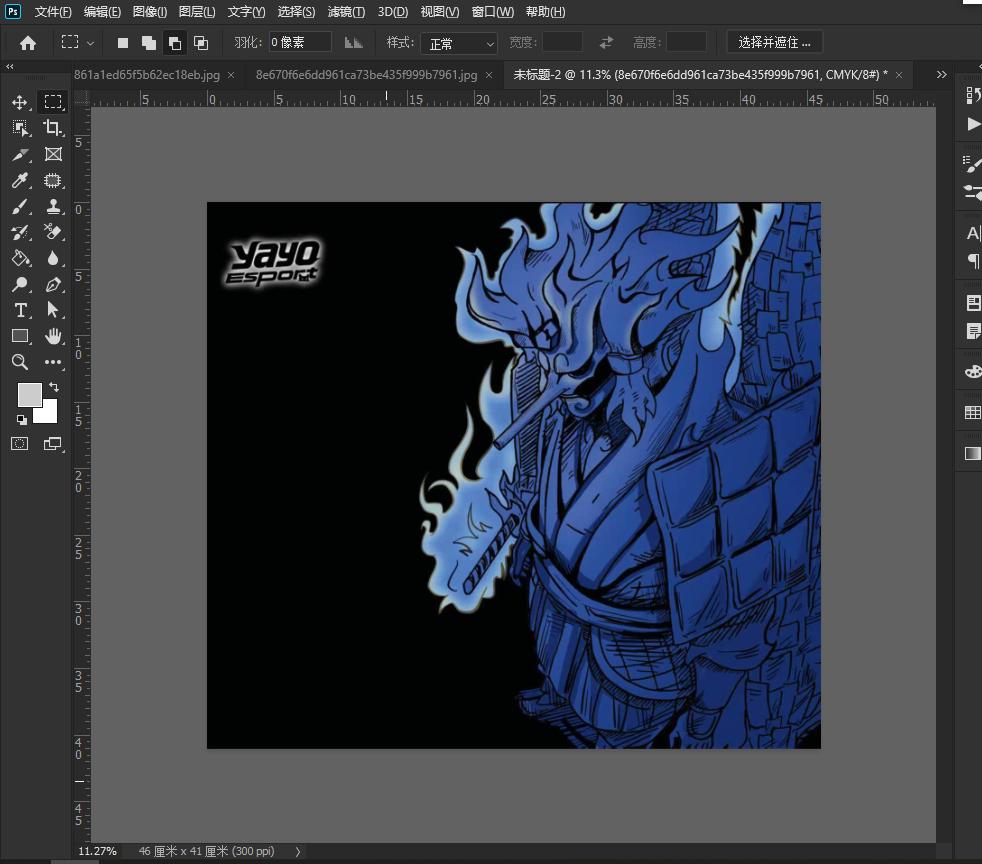
Task: Open the foreground color swatch
Action: click(x=29, y=394)
